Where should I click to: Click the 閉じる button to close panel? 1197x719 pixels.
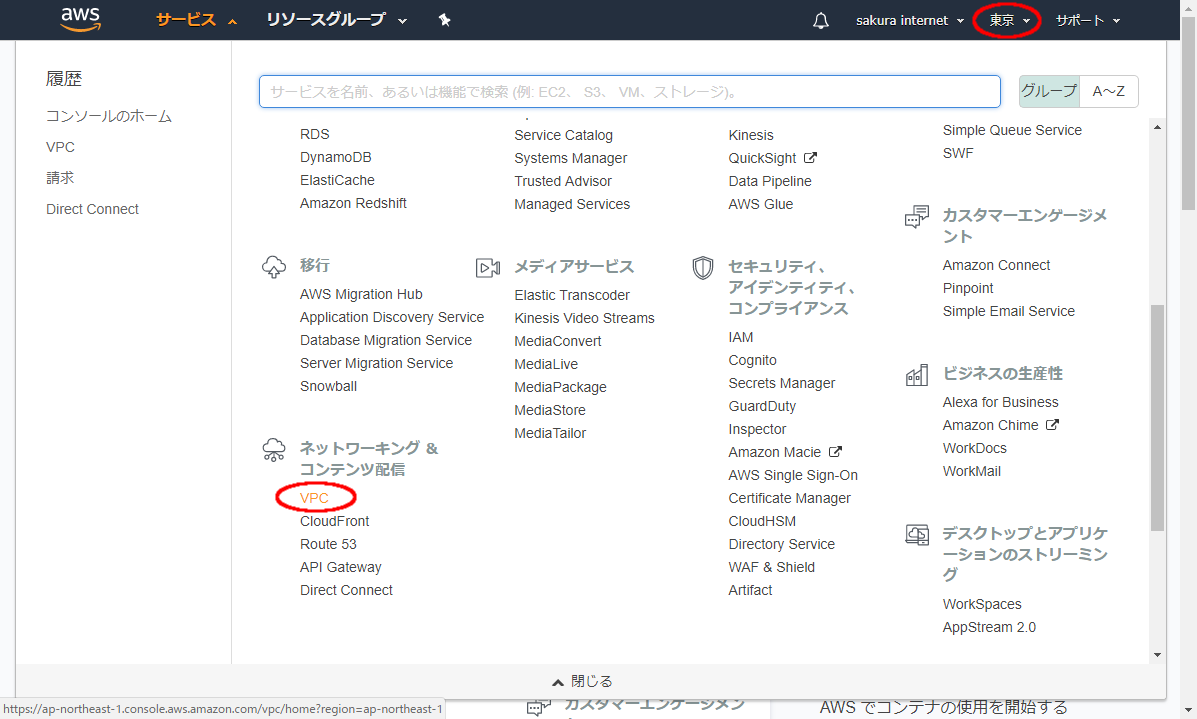point(582,681)
